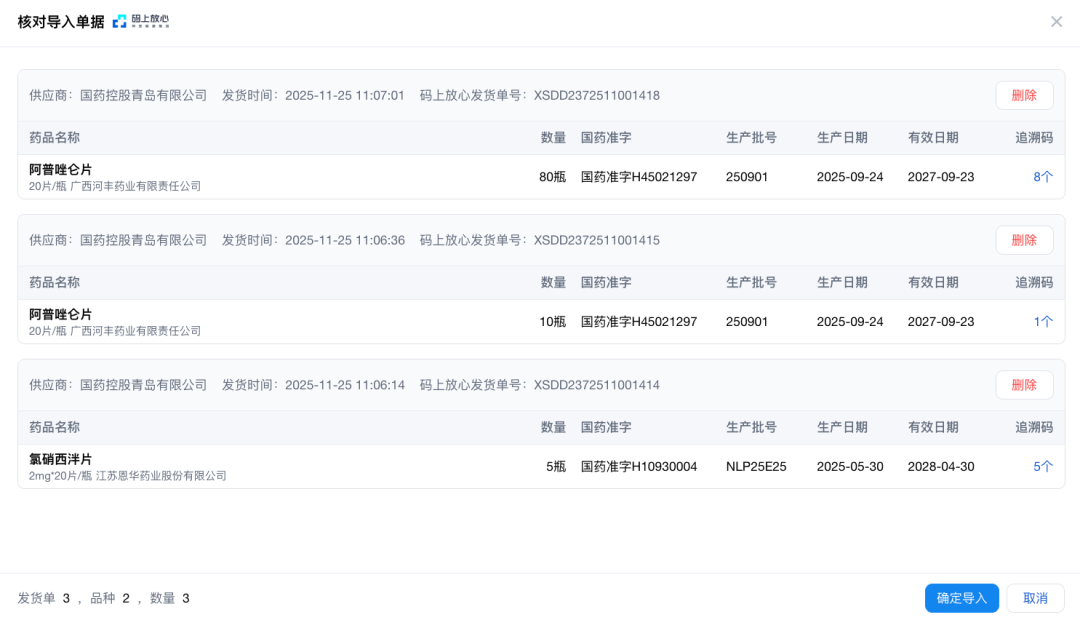
Task: Click 药品名称 header in the first table
Action: (x=54, y=138)
